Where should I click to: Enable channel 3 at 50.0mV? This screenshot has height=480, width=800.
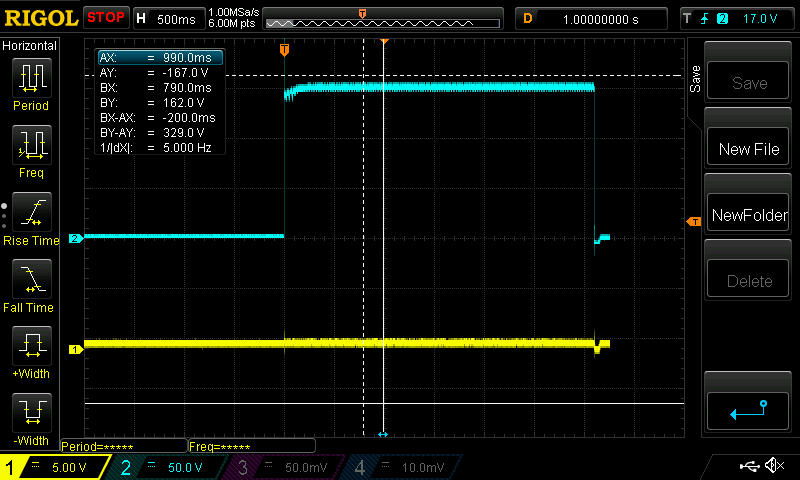tap(287, 467)
